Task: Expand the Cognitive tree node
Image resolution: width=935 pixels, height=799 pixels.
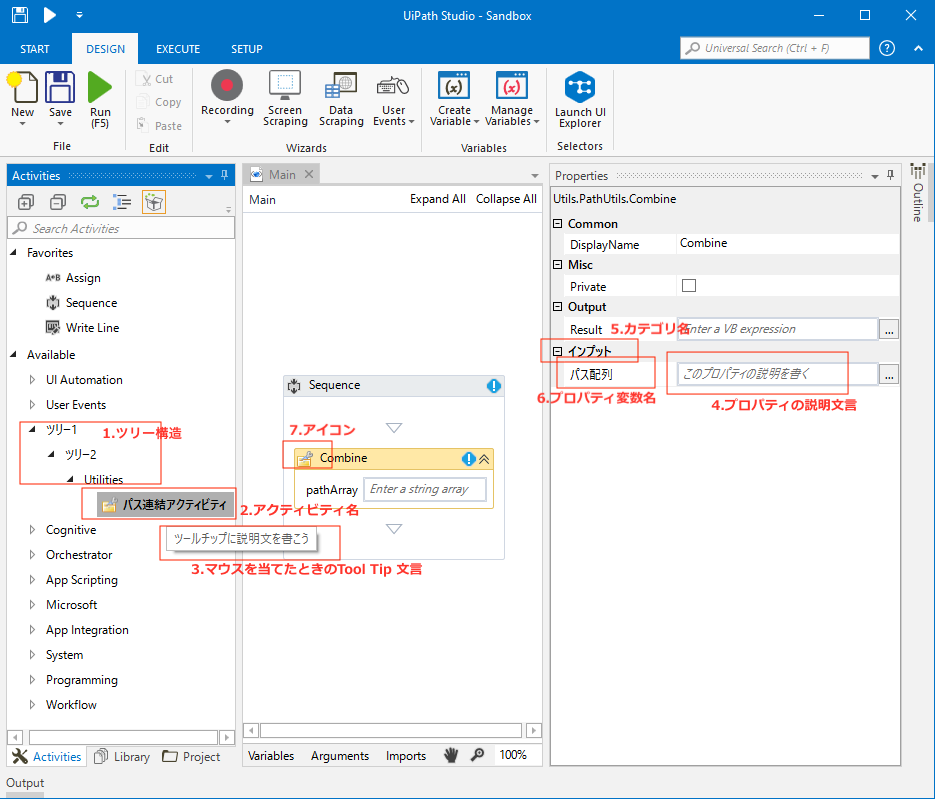Action: pos(32,529)
